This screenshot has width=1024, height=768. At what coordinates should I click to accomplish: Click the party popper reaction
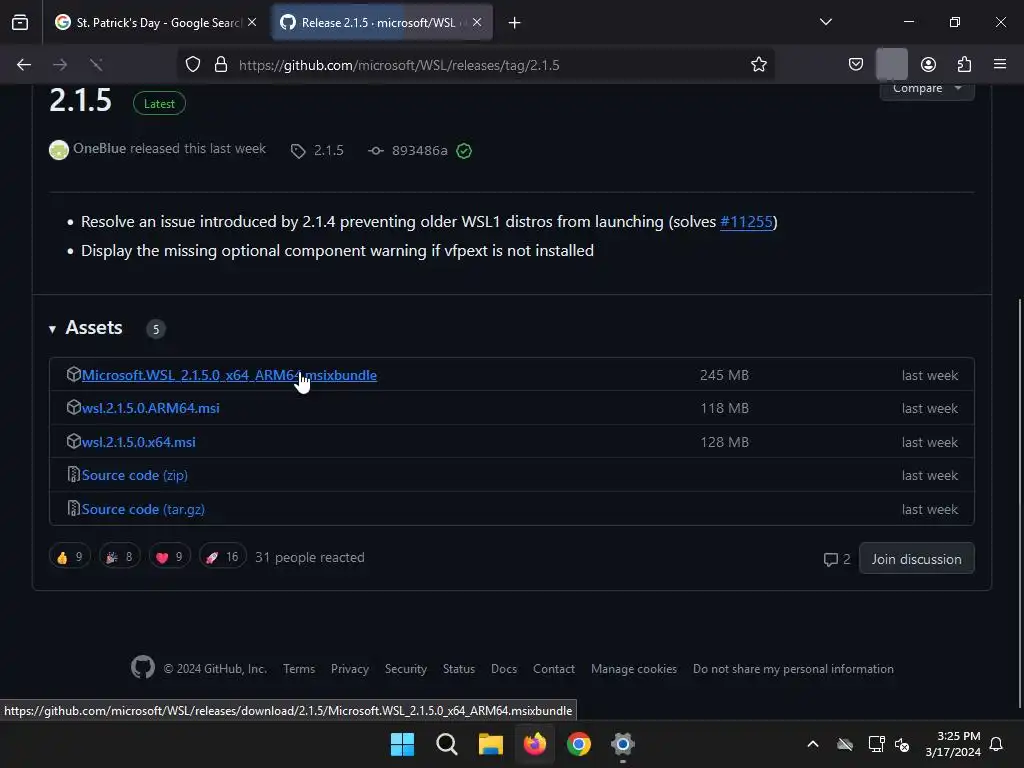(120, 557)
